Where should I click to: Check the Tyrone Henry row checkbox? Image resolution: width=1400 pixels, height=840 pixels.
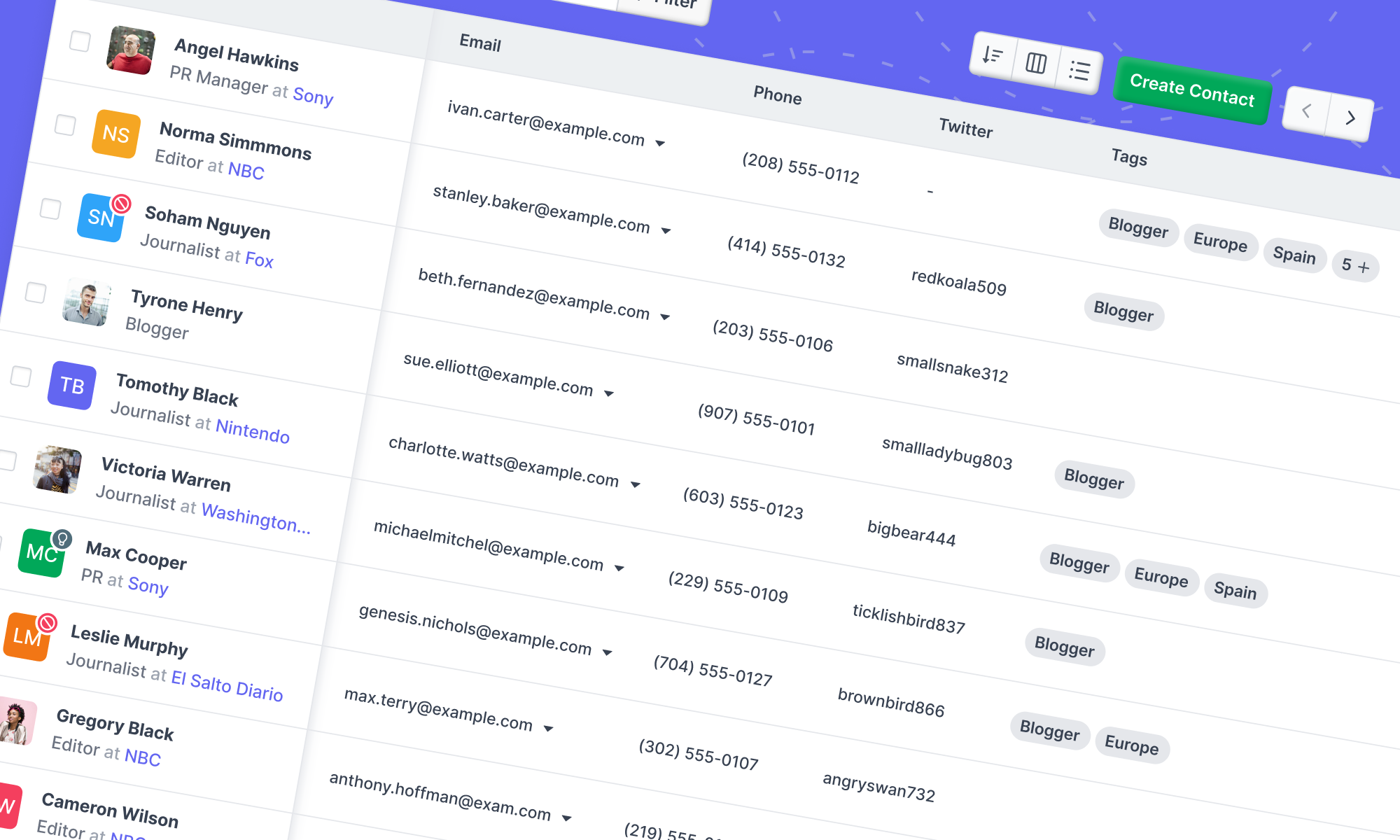[36, 292]
